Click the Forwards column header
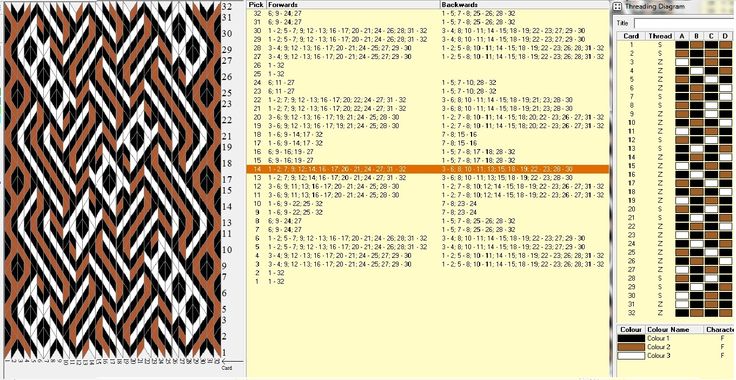This screenshot has height=380, width=736. [x=353, y=5]
